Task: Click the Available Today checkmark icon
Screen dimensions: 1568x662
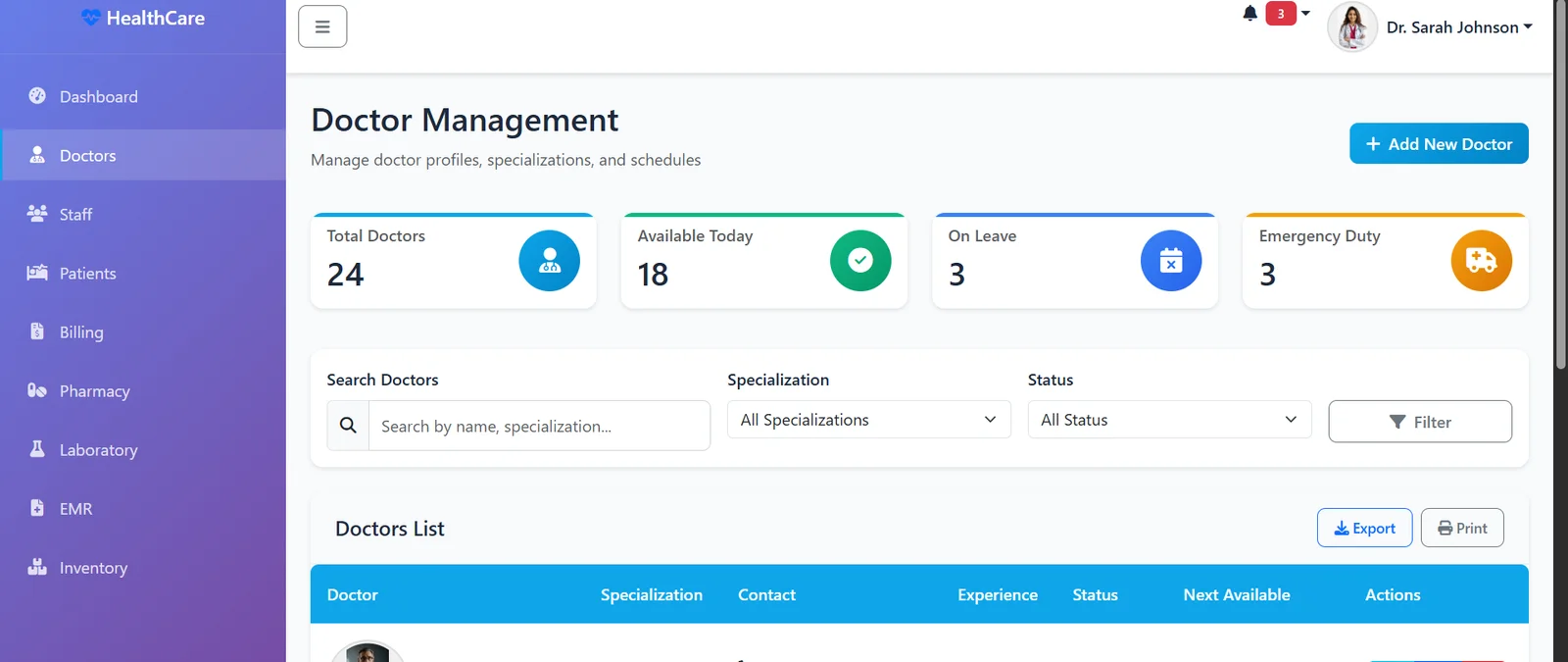Action: click(x=859, y=261)
